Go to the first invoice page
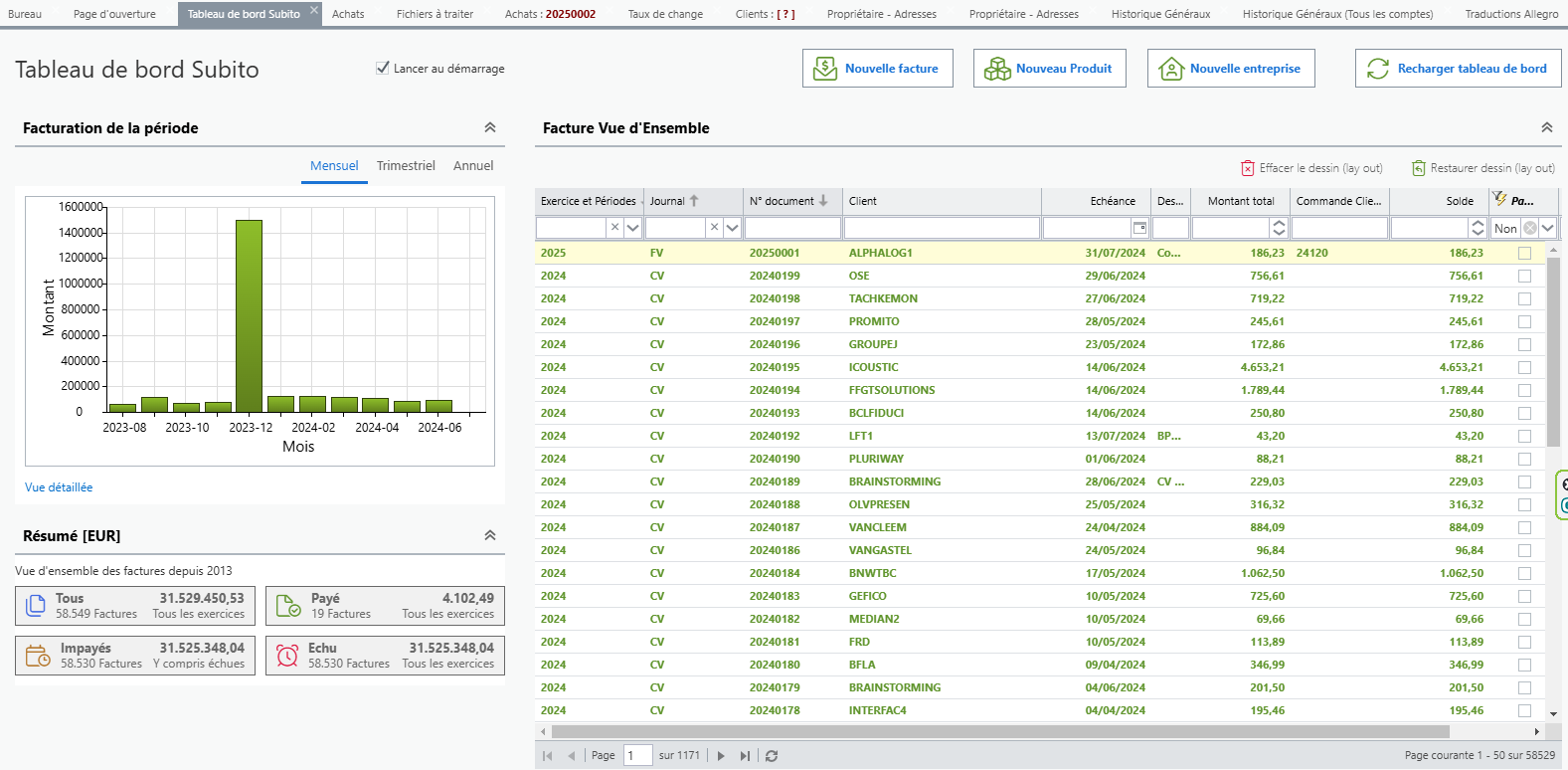Viewport: 1568px width, 770px height. (548, 756)
